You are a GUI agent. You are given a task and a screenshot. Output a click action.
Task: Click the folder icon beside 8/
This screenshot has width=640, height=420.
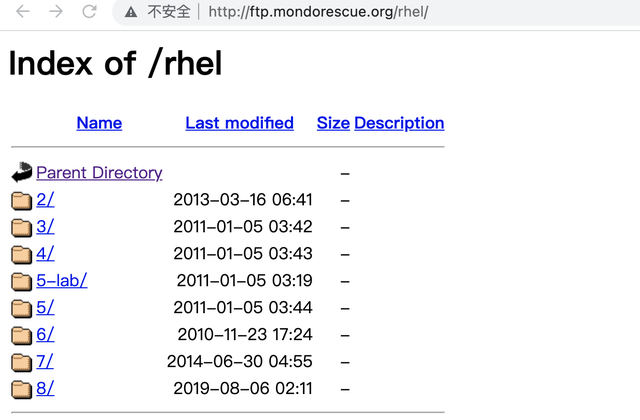pos(22,389)
